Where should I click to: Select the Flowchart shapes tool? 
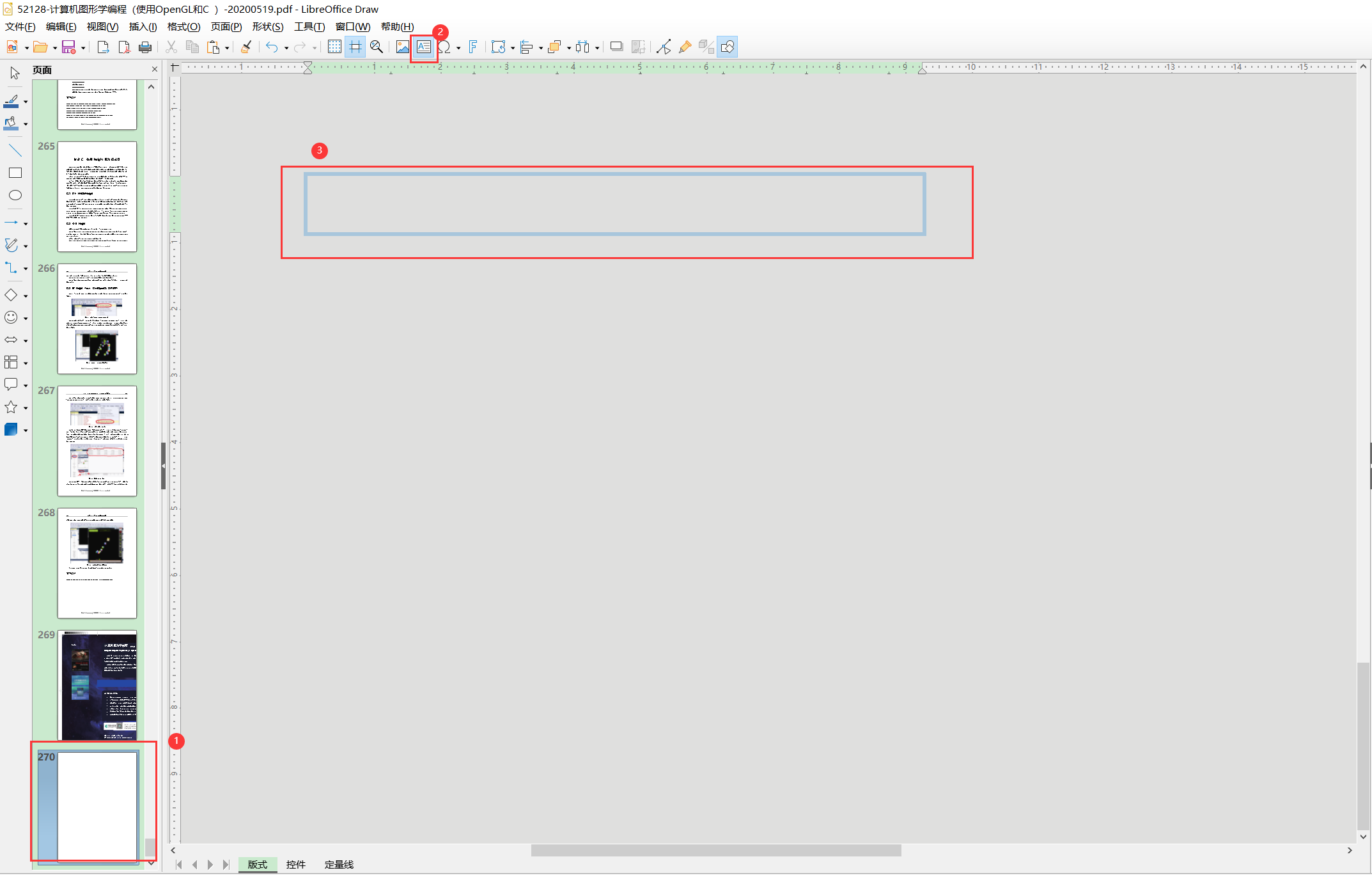pos(12,362)
